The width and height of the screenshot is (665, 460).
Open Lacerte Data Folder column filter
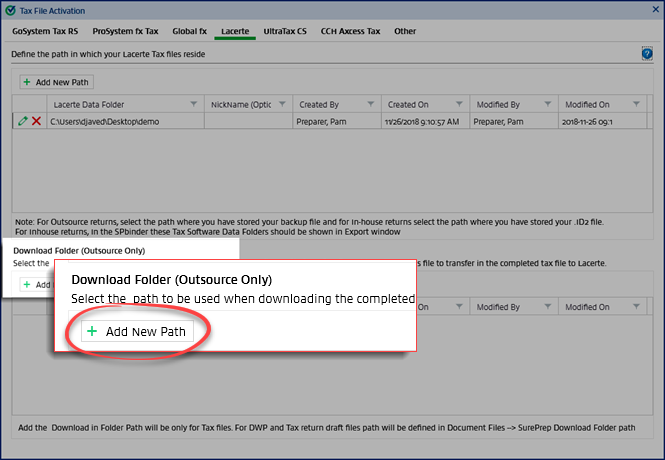pyautogui.click(x=193, y=104)
